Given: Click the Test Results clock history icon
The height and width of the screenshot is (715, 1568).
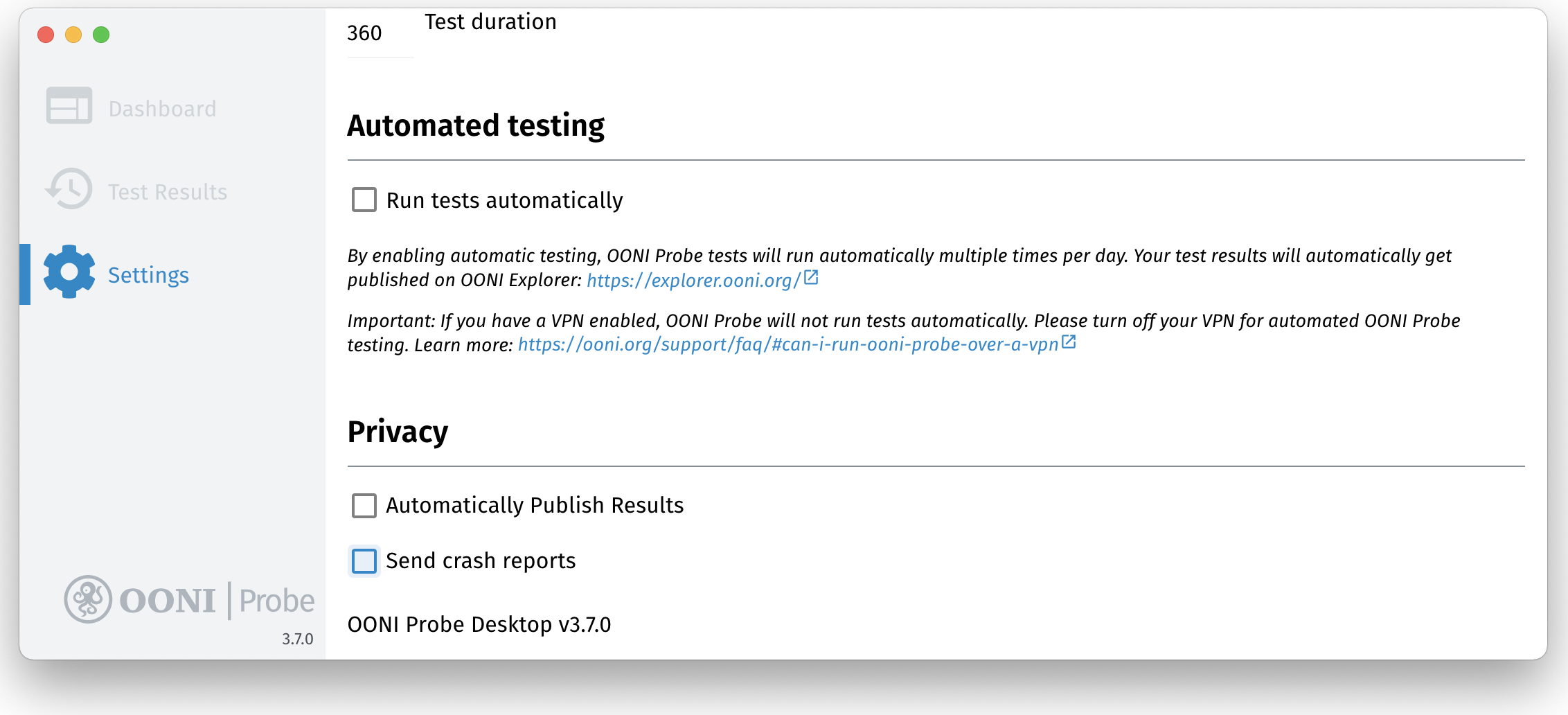Looking at the screenshot, I should tap(69, 189).
